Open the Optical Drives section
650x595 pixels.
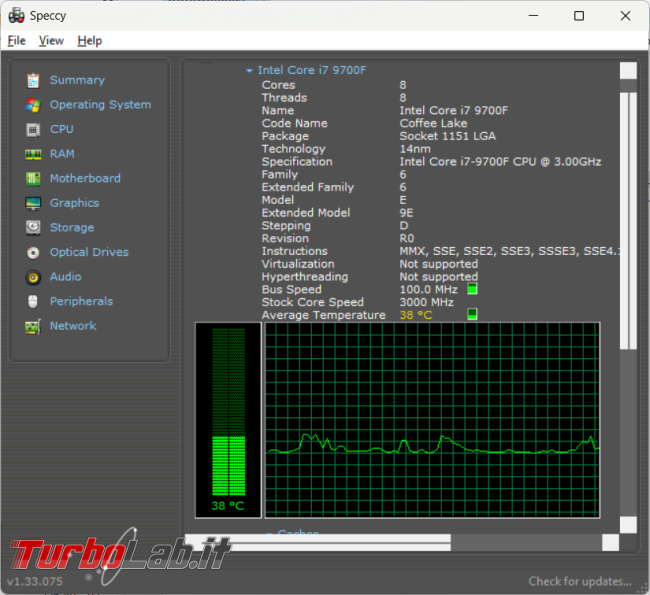89,252
